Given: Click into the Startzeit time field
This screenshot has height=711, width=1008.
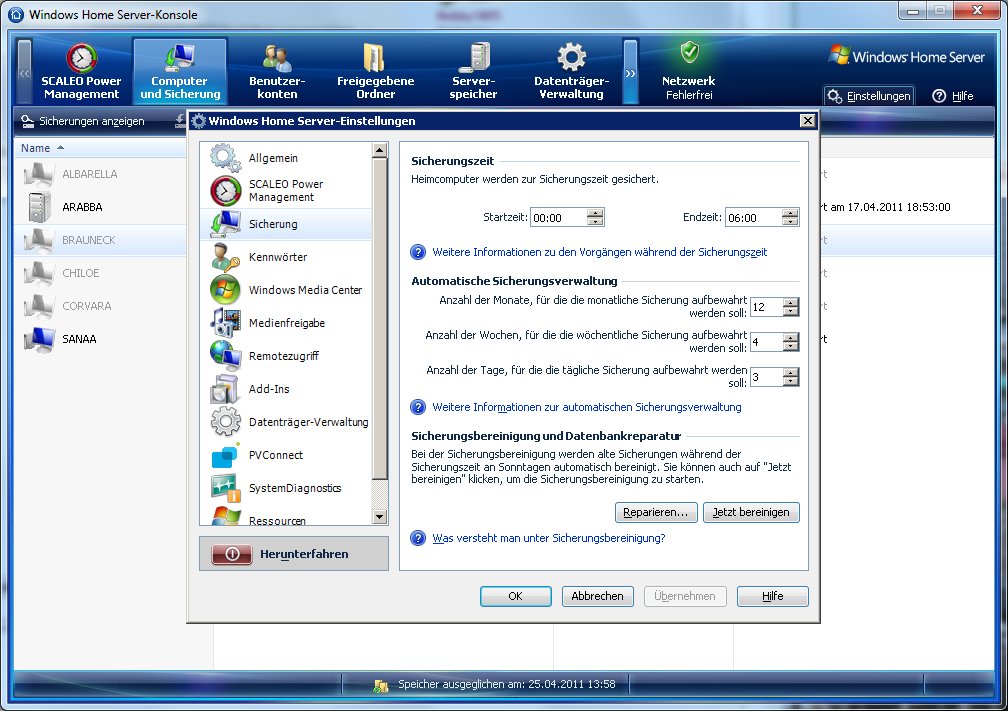Looking at the screenshot, I should 558,217.
